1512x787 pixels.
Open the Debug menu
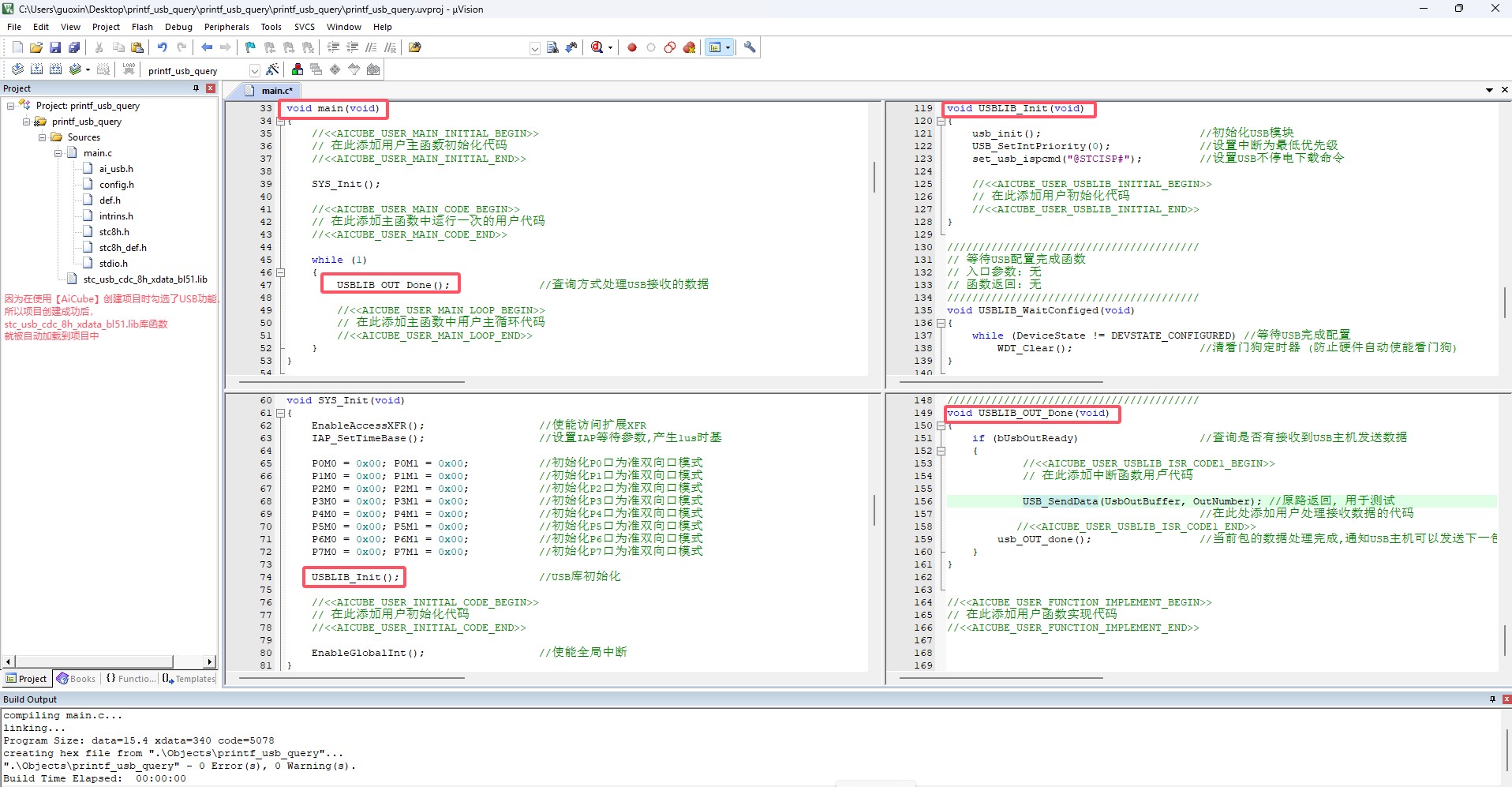coord(178,27)
